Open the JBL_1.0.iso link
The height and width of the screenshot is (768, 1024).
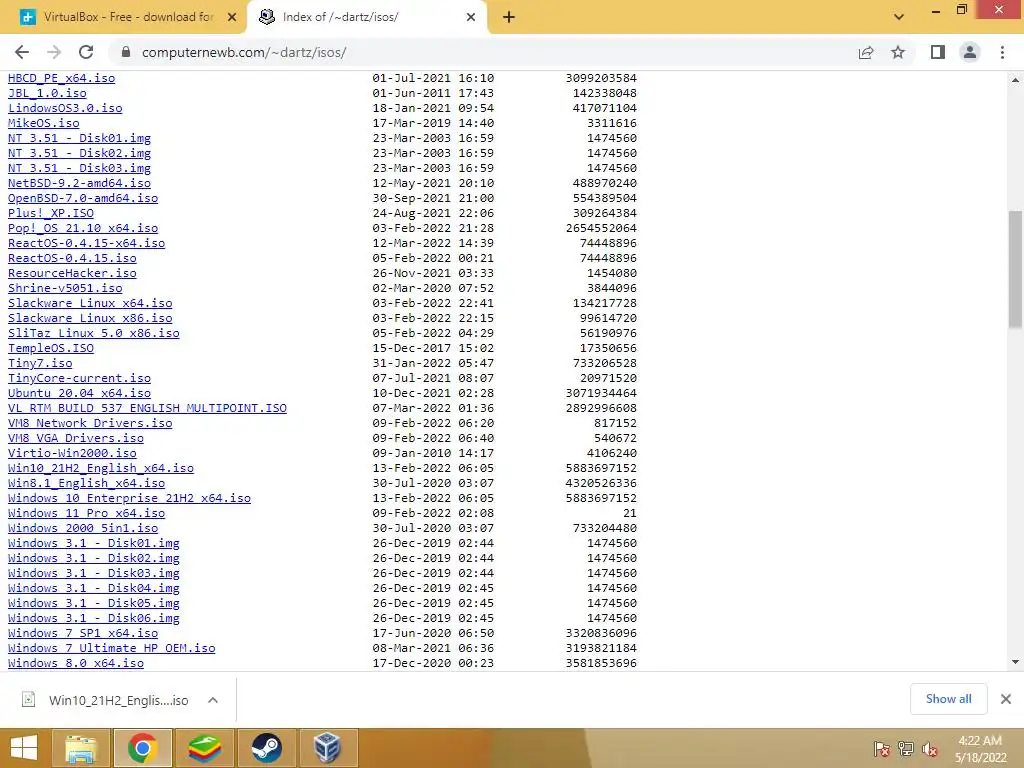click(x=47, y=93)
